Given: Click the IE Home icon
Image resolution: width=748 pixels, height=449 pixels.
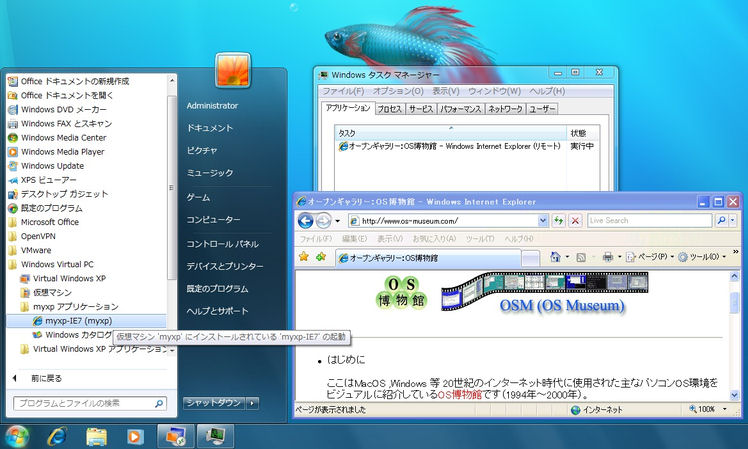Looking at the screenshot, I should (555, 257).
